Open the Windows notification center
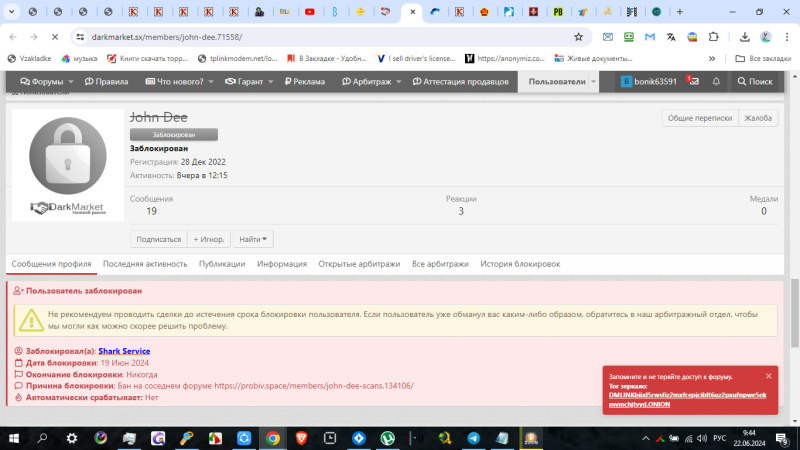The image size is (800, 450). [x=782, y=438]
